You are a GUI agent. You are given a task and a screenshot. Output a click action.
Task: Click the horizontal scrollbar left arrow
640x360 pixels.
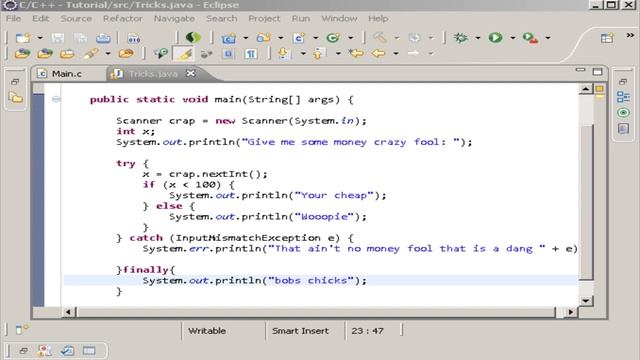[x=68, y=312]
